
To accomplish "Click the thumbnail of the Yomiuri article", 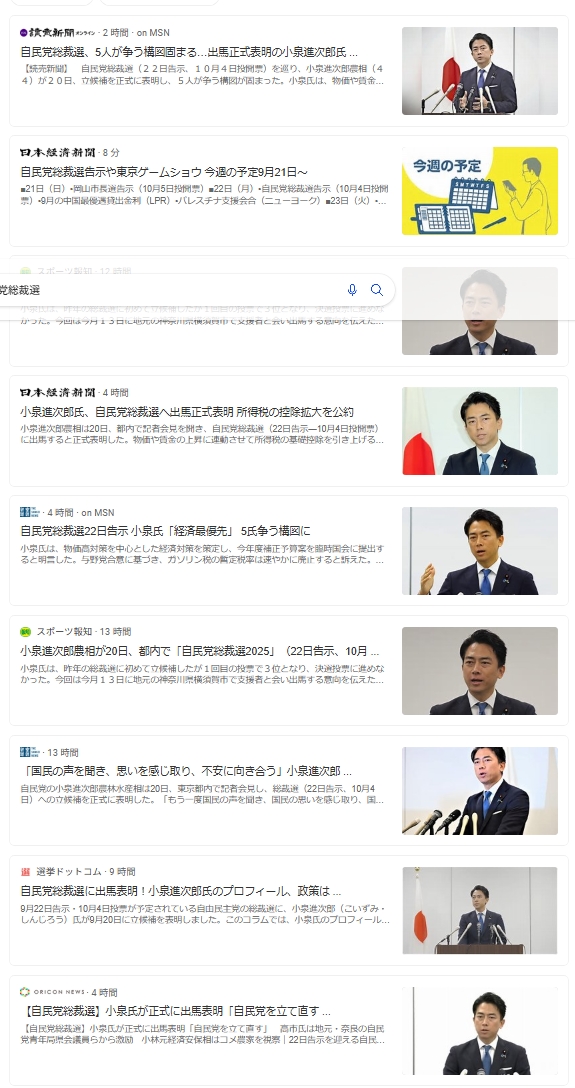I will (x=480, y=71).
